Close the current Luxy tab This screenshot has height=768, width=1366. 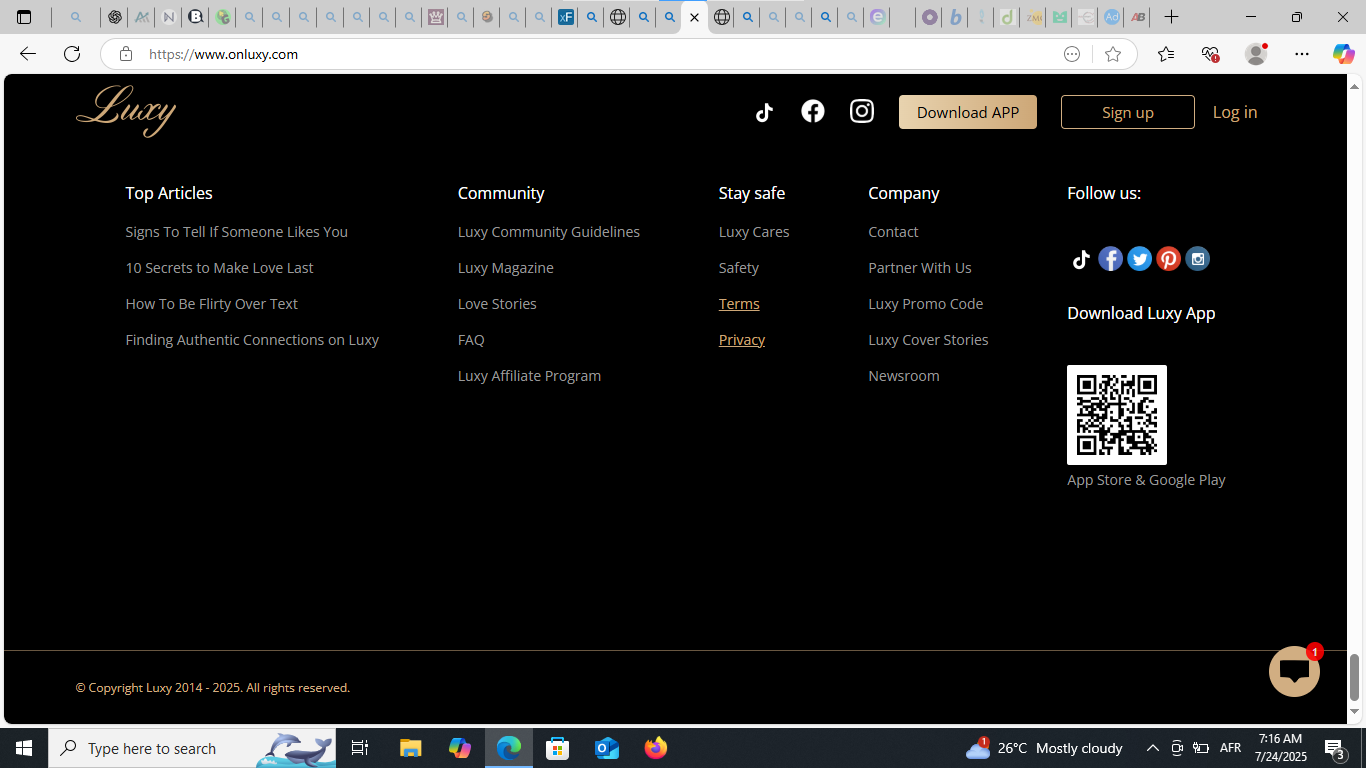coord(694,17)
